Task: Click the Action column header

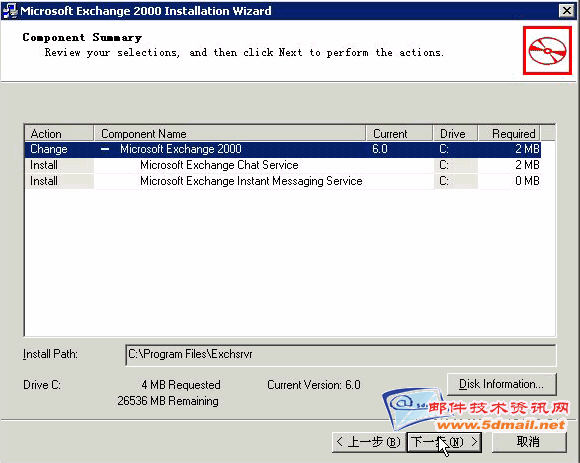Action: (59, 134)
